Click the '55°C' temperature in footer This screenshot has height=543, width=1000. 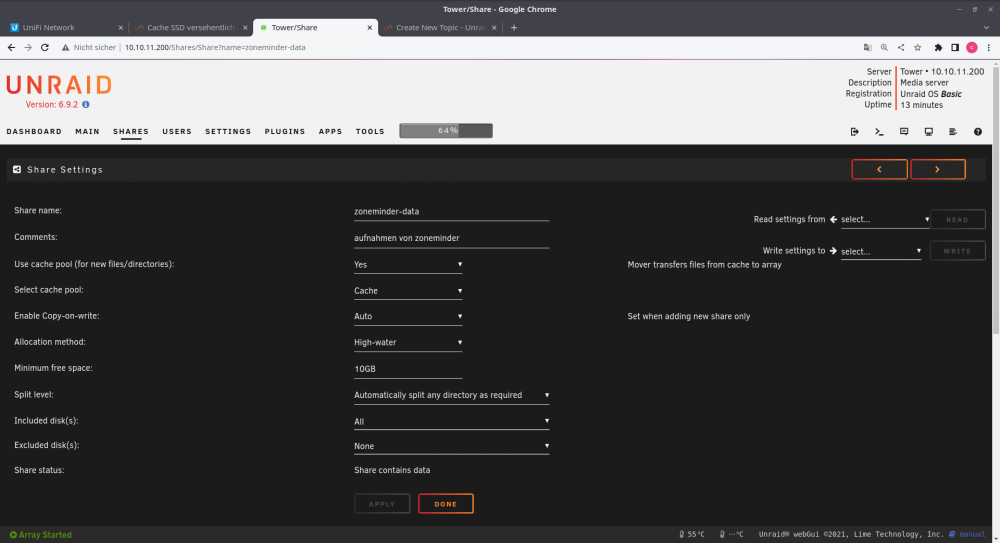click(695, 535)
